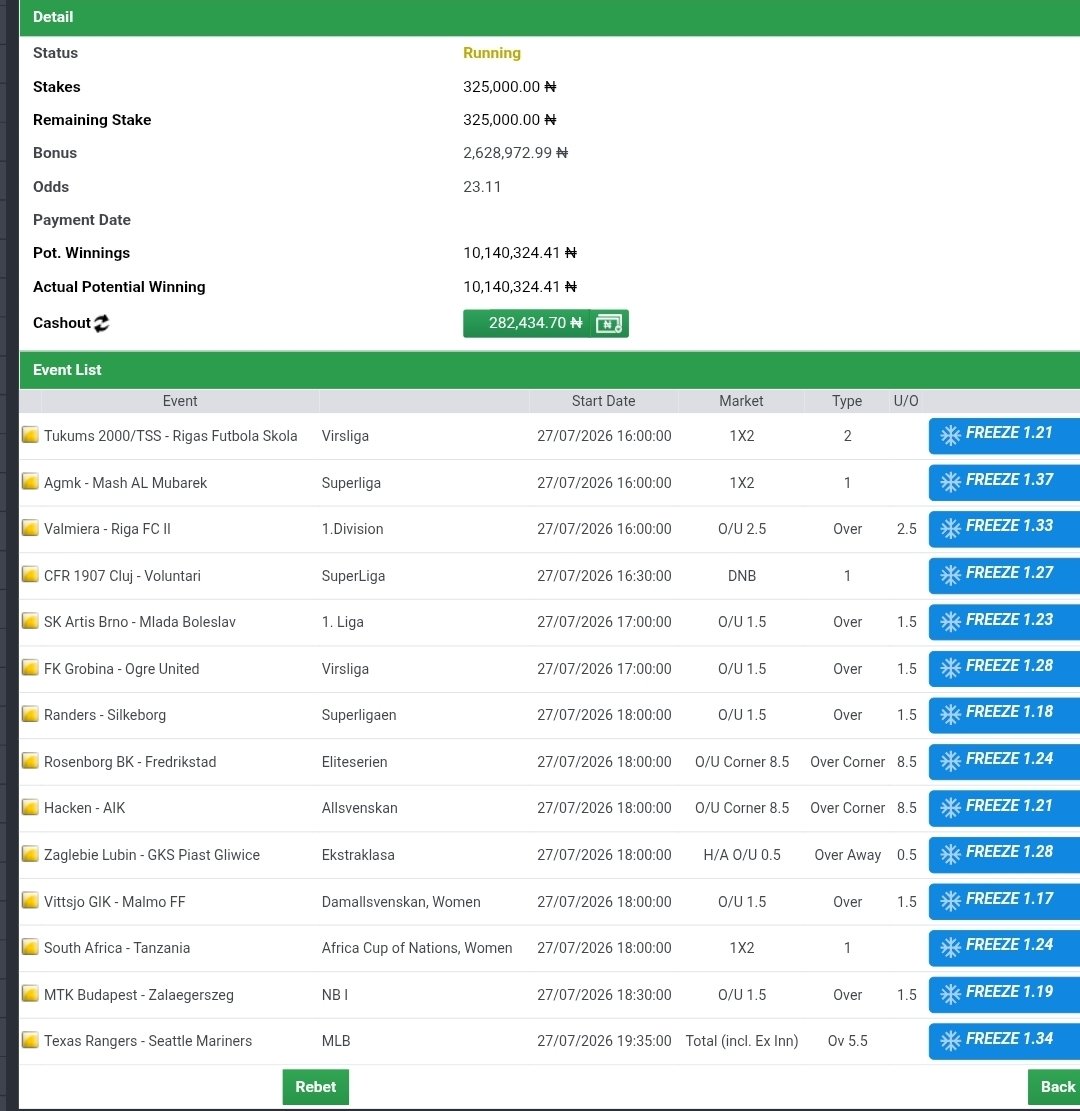Click the Tukums 2000/TSS - Rigas Futbola Skola event

[171, 436]
